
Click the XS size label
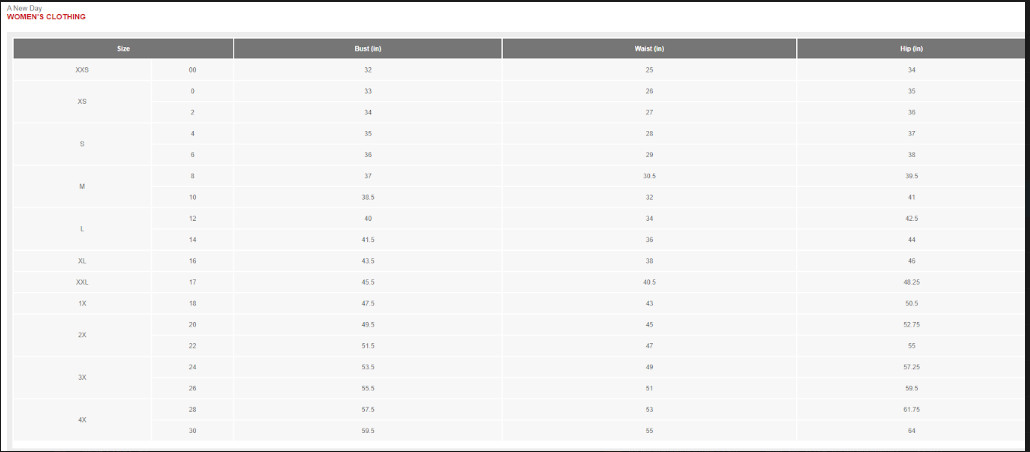(82, 102)
